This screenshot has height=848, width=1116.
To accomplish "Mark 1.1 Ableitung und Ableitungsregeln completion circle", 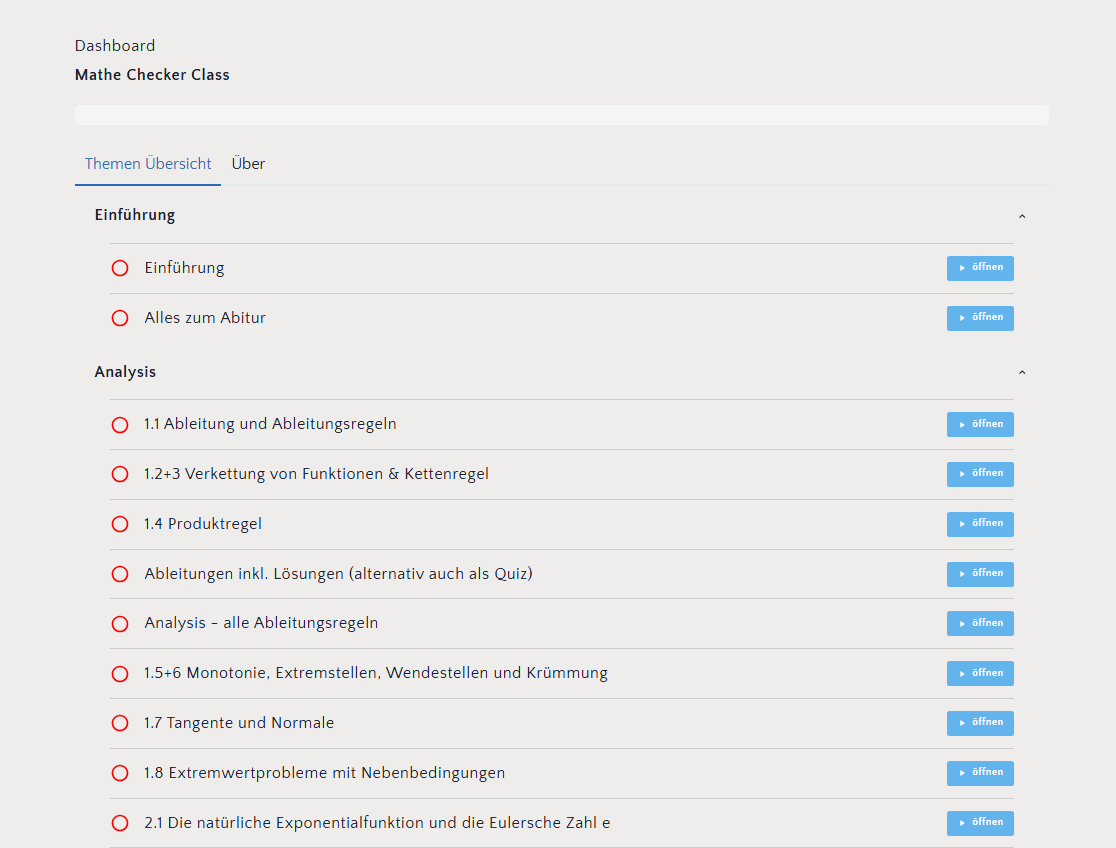I will coord(120,425).
